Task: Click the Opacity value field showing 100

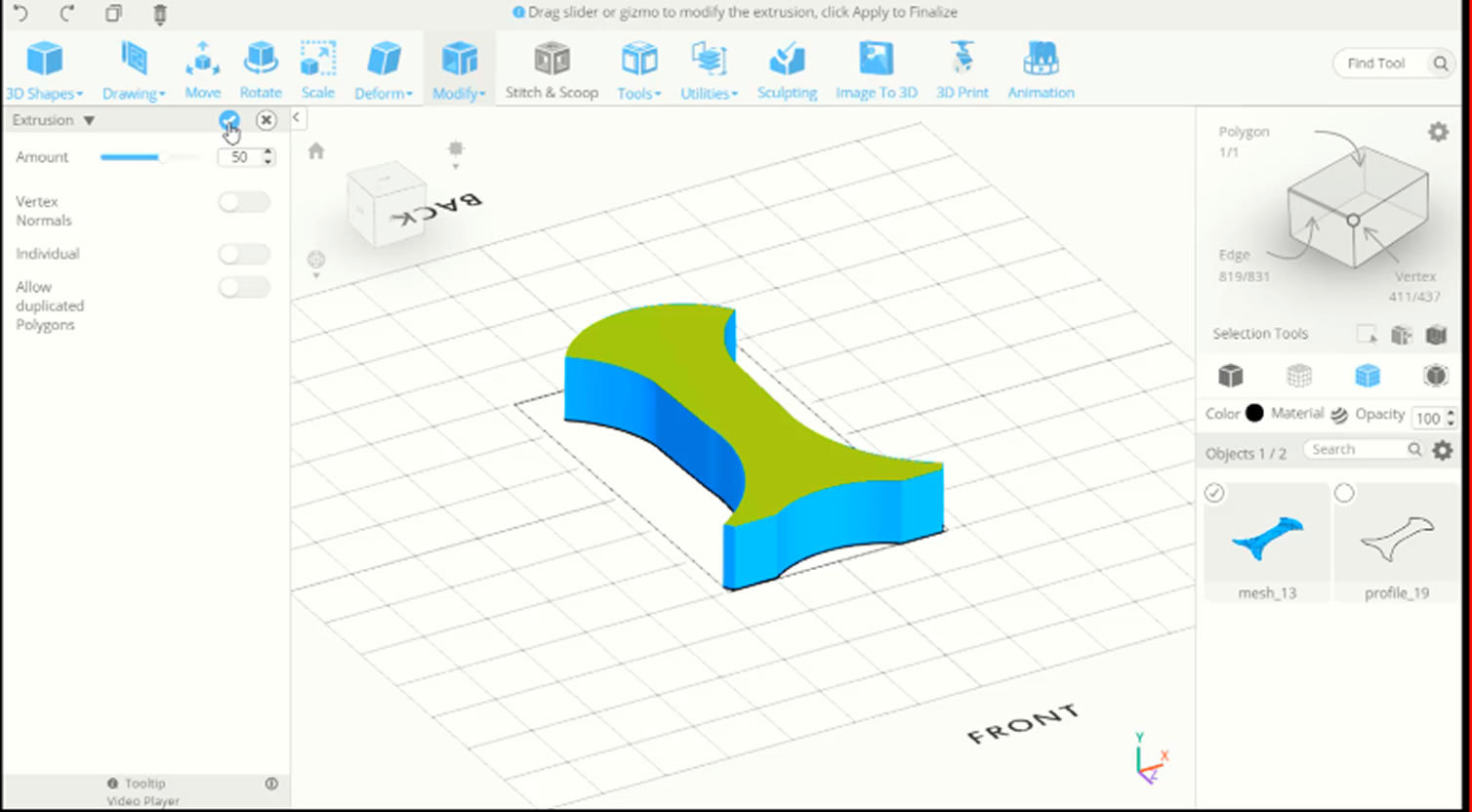Action: coord(1429,418)
